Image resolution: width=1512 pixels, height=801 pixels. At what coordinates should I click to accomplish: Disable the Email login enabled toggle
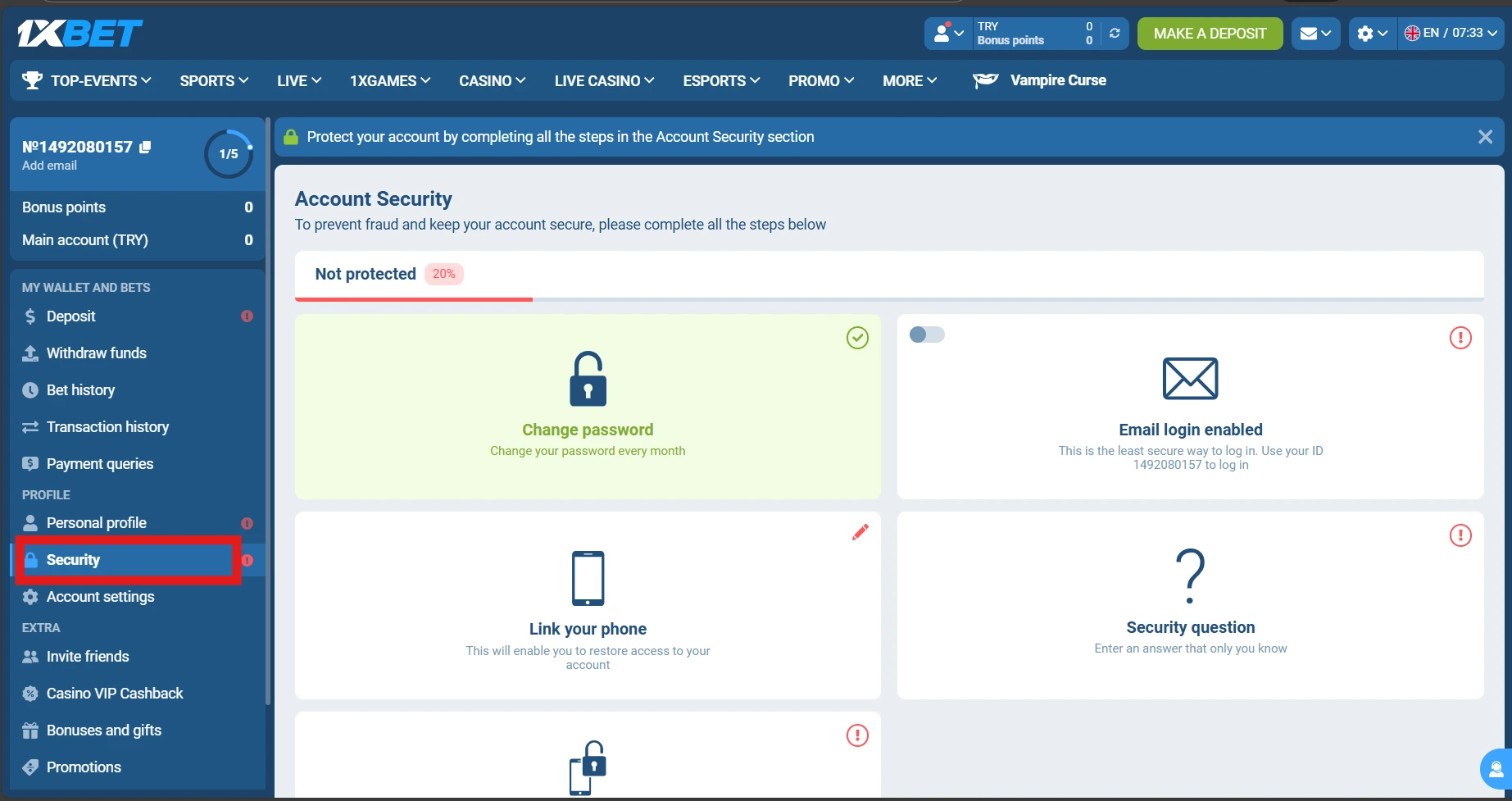tap(926, 335)
